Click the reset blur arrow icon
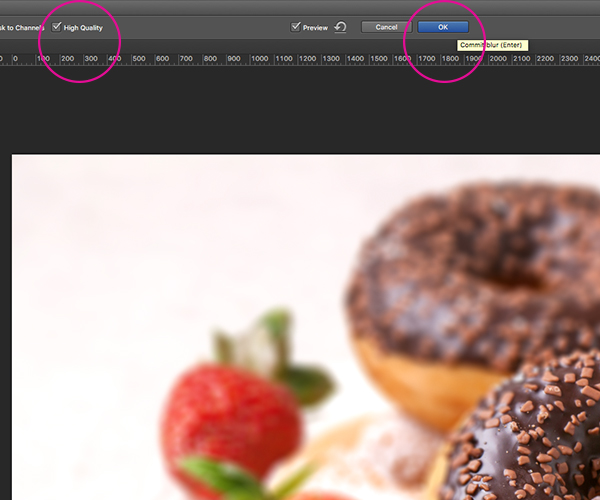Image resolution: width=600 pixels, height=500 pixels. coord(340,27)
